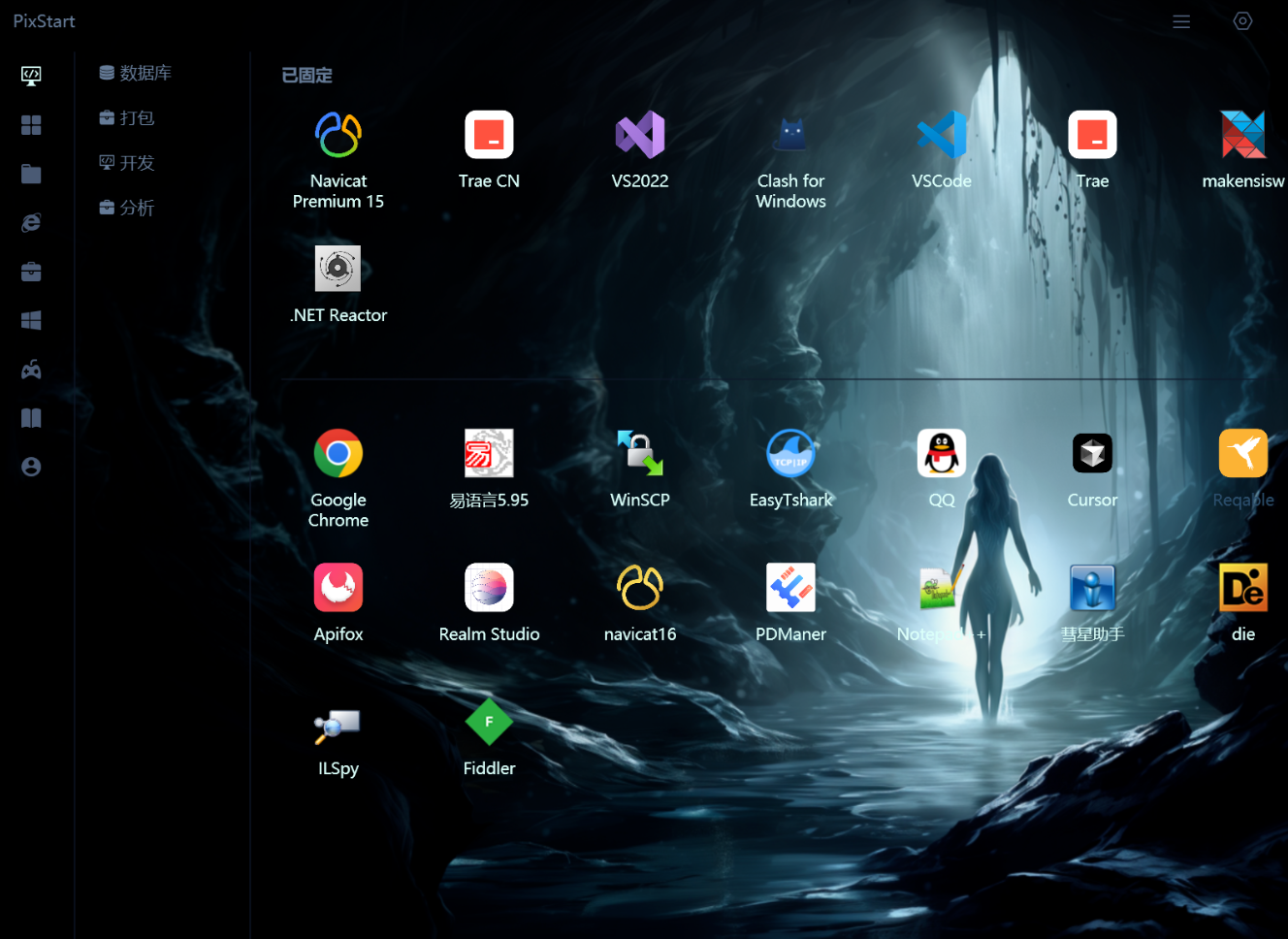Open PixStart settings hexagon icon

[1242, 21]
